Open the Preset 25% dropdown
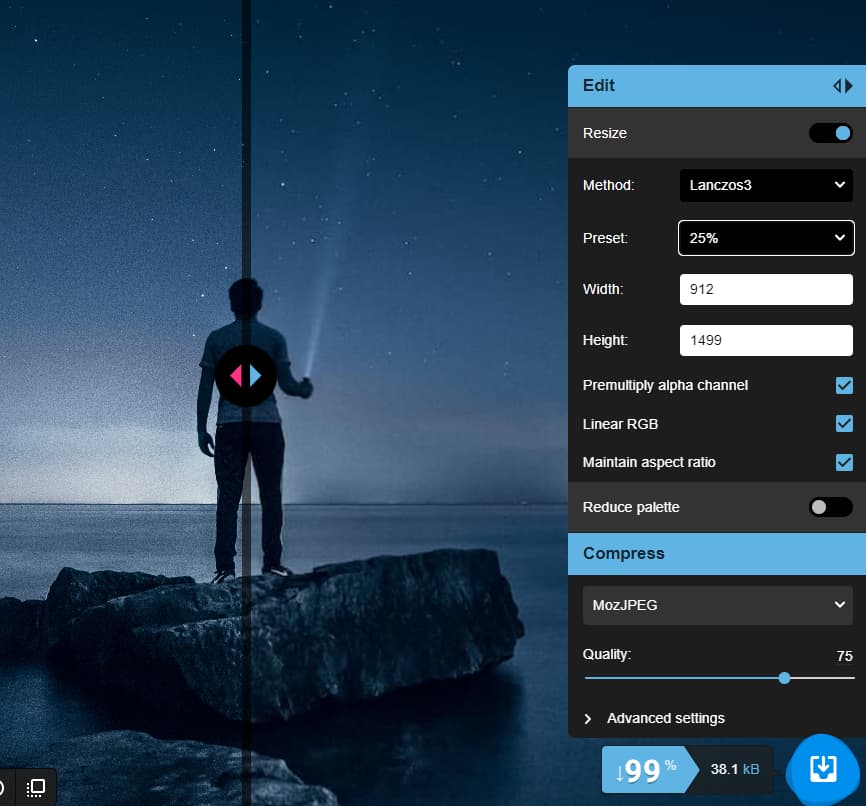Screen dimensions: 866x806 coord(766,238)
